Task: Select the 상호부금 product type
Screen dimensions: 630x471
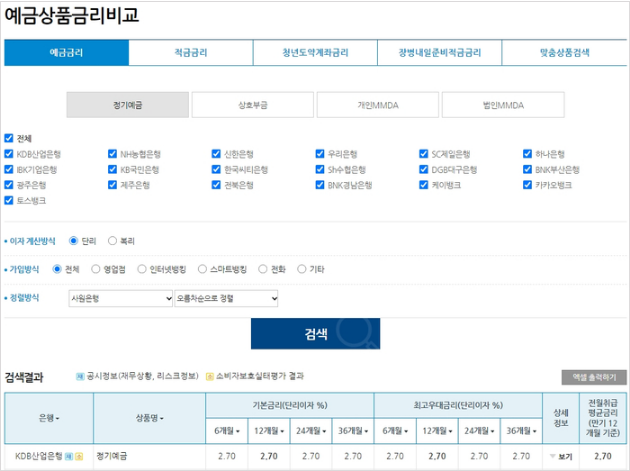Action: click(x=253, y=105)
